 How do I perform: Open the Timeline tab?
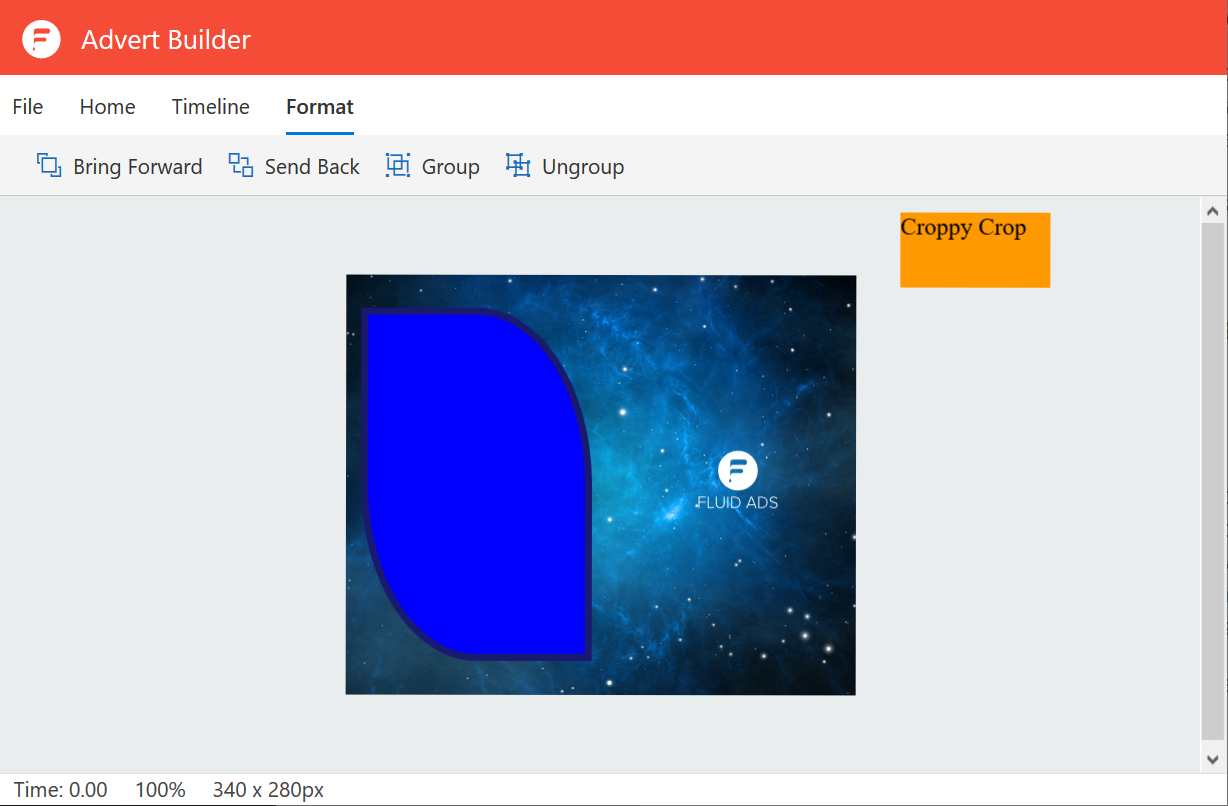coord(210,107)
